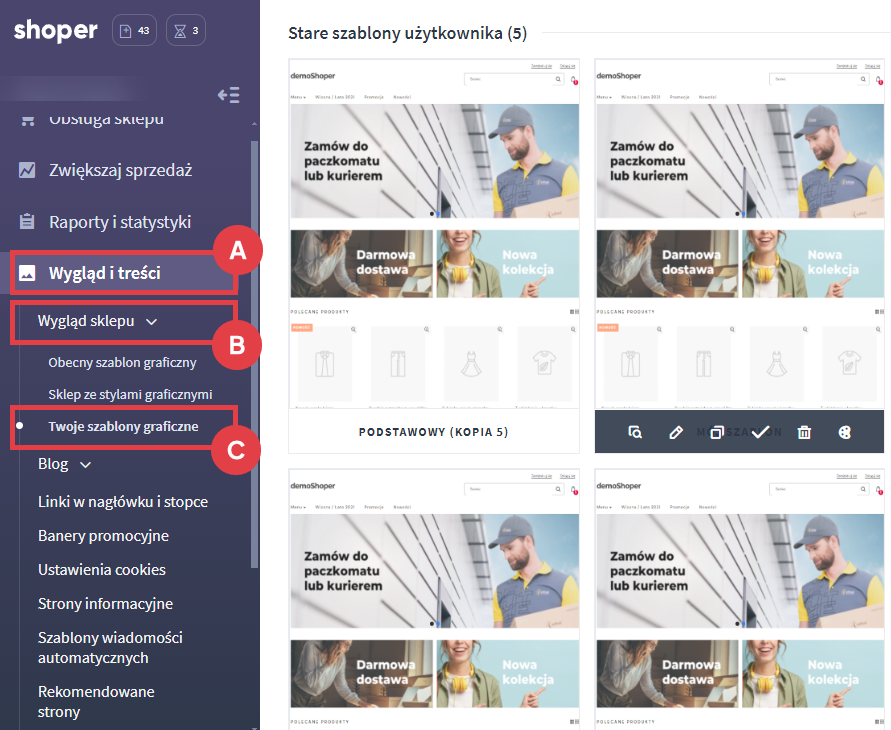Image resolution: width=891 pixels, height=730 pixels.
Task: Expand the Wygląd sklepu chevron
Action: (x=151, y=322)
